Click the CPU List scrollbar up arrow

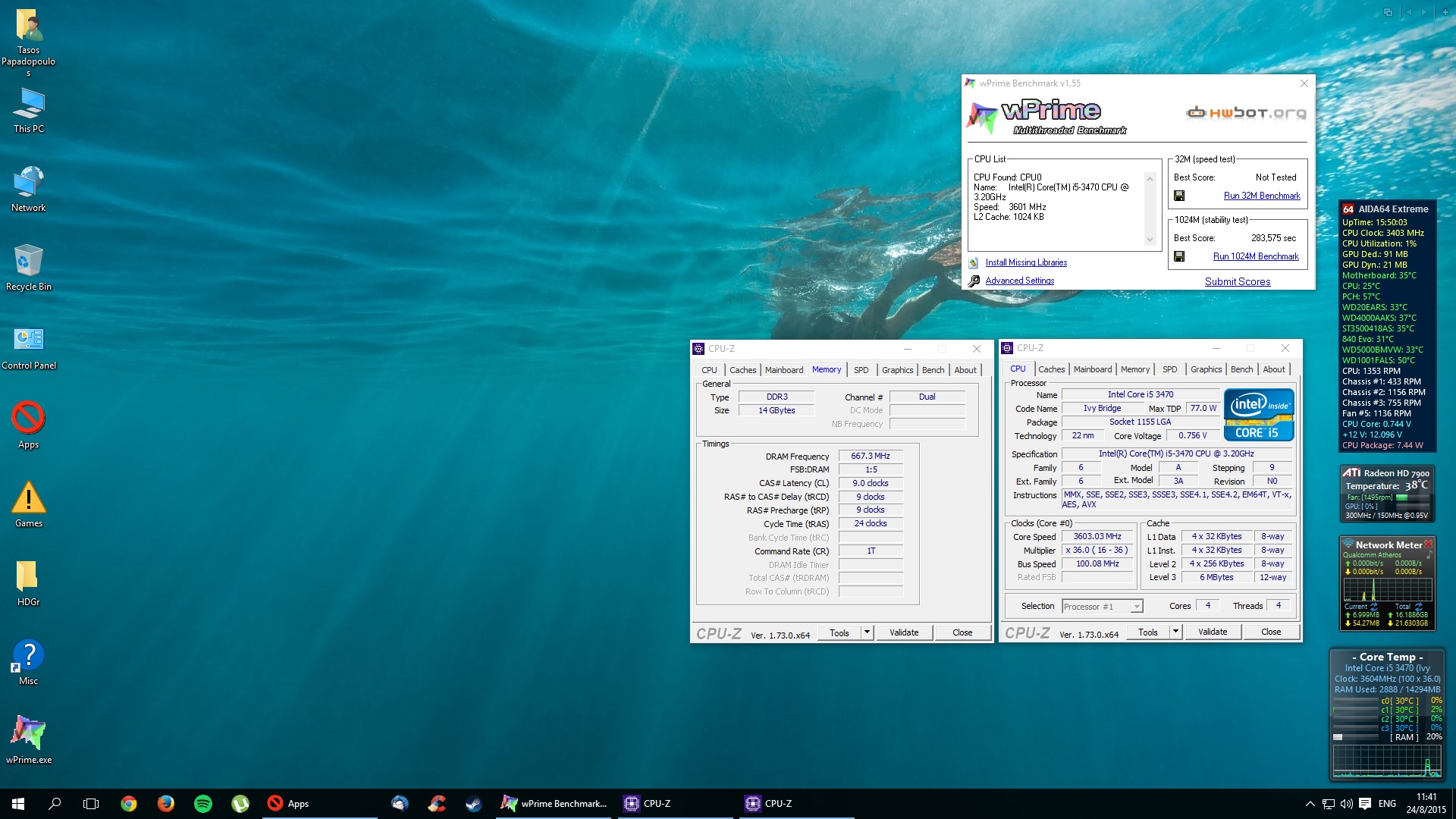point(1150,179)
